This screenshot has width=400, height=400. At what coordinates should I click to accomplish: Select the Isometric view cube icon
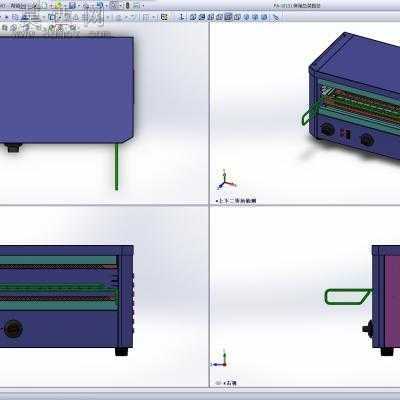(x=246, y=17)
